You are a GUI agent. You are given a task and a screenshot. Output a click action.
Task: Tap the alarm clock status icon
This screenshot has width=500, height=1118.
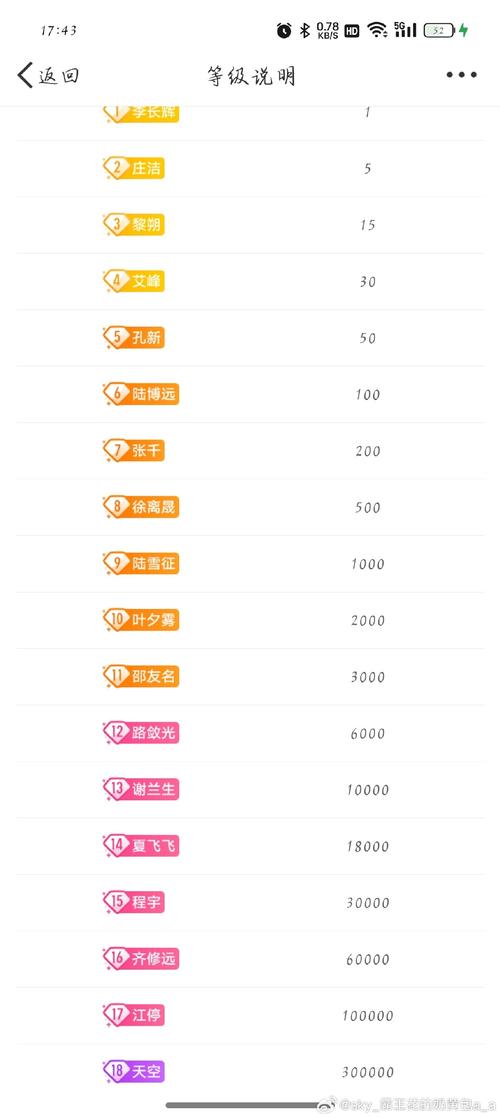click(284, 30)
